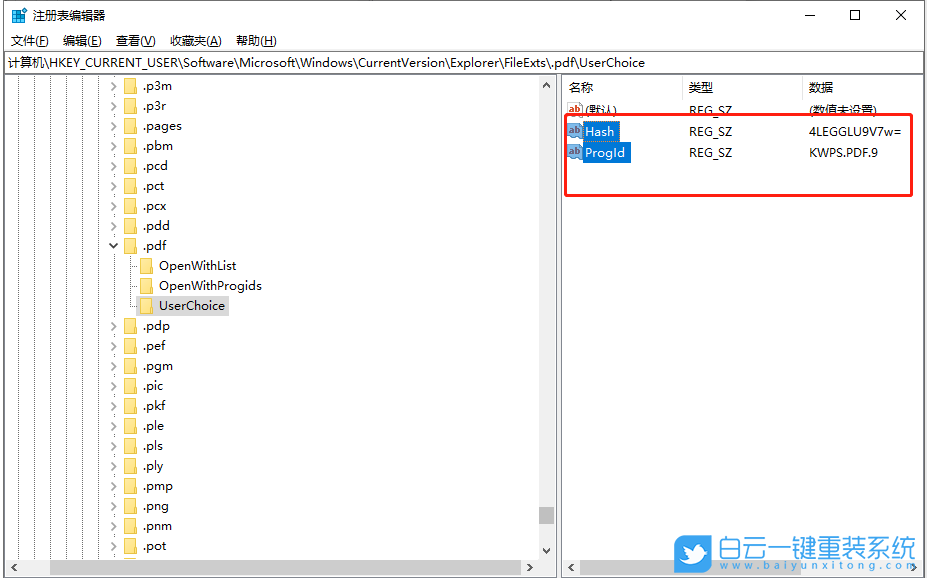Open the 查看 menu
This screenshot has width=927, height=578.
(135, 40)
